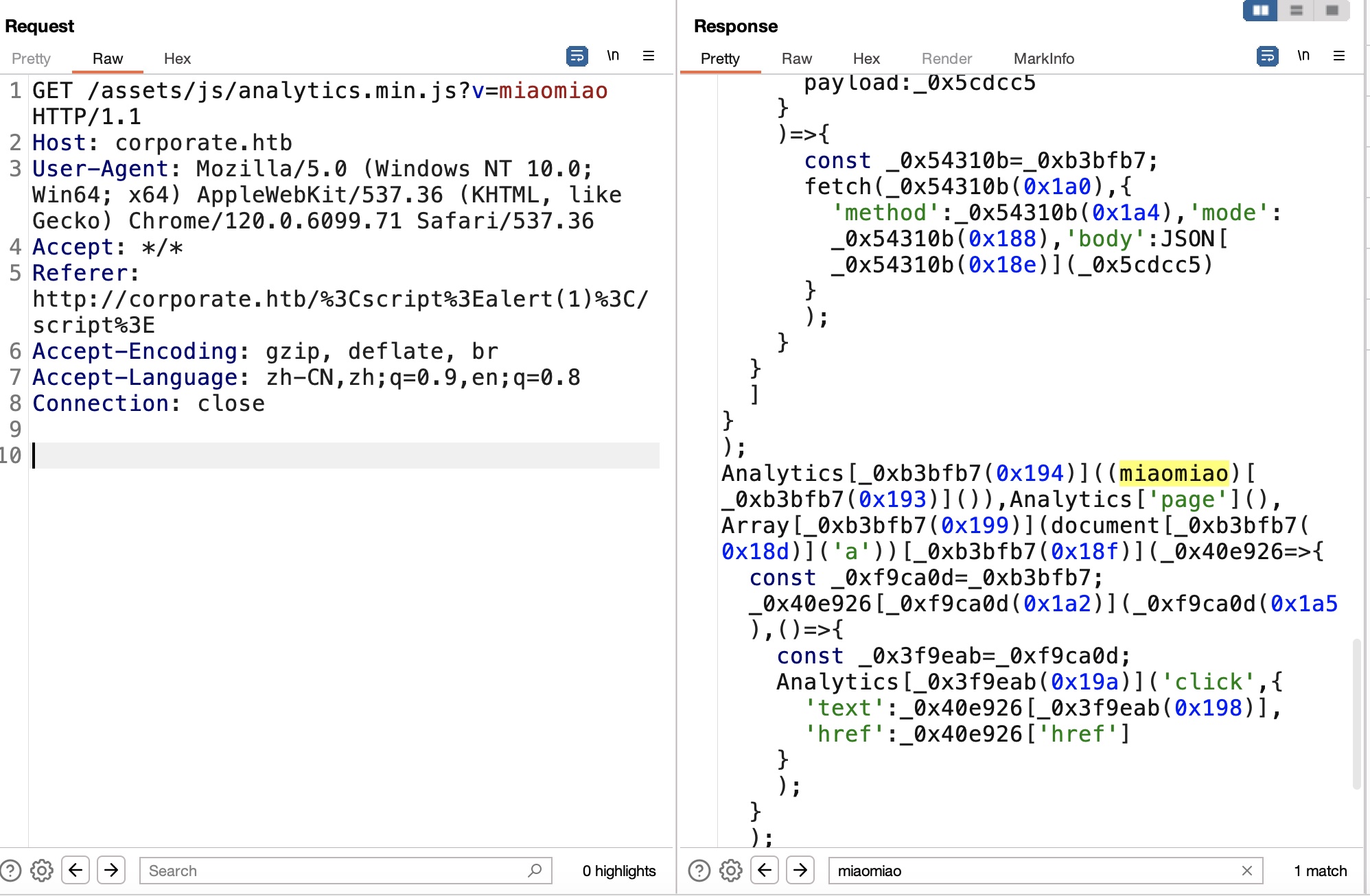Clear the miaomiao search term

click(1246, 871)
